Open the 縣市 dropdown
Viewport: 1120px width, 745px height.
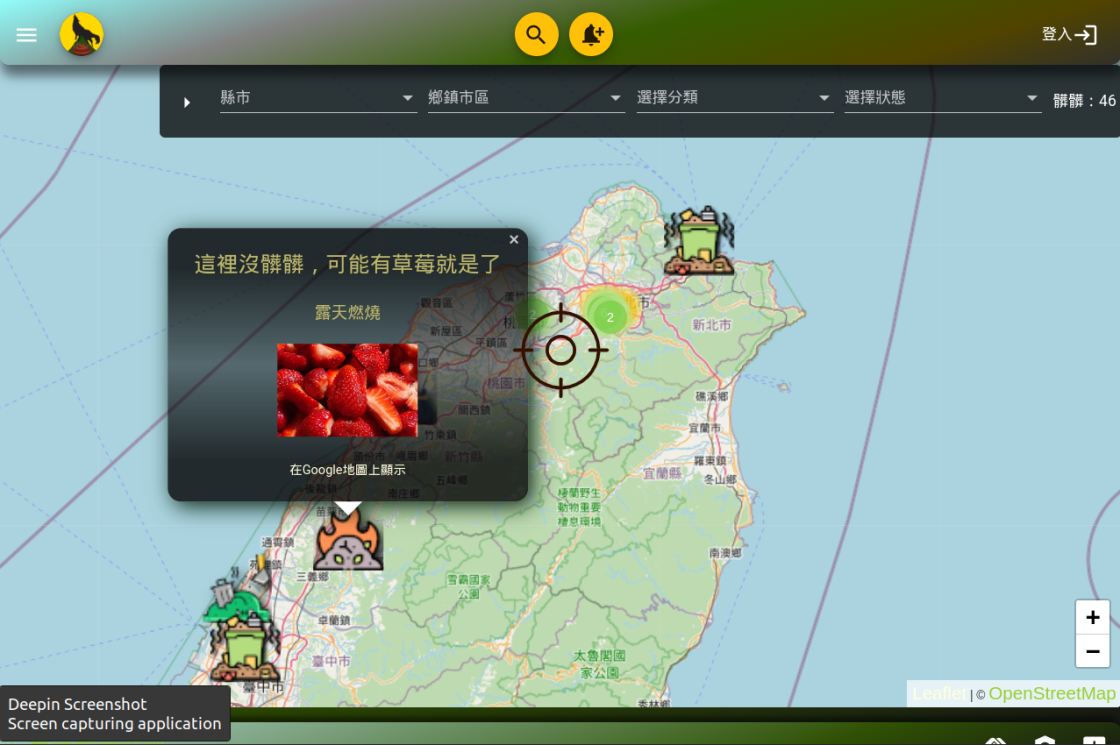point(317,98)
